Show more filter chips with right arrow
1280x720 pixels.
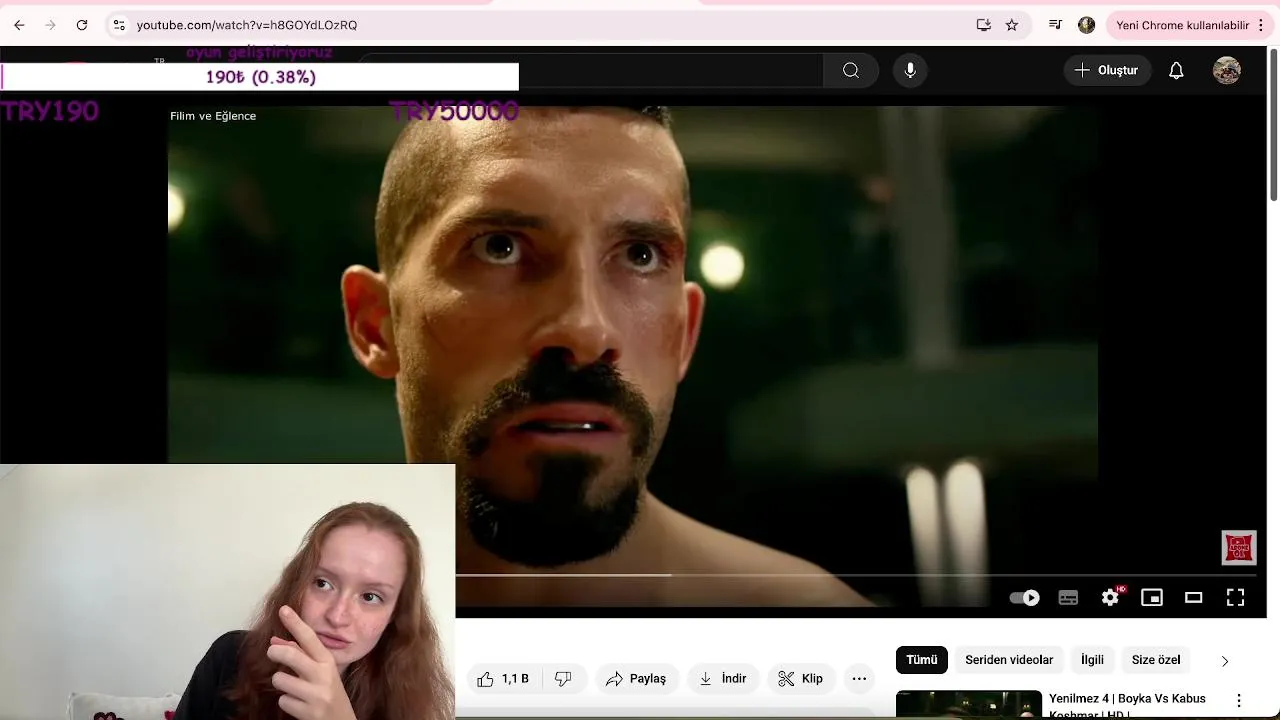[x=1225, y=661]
